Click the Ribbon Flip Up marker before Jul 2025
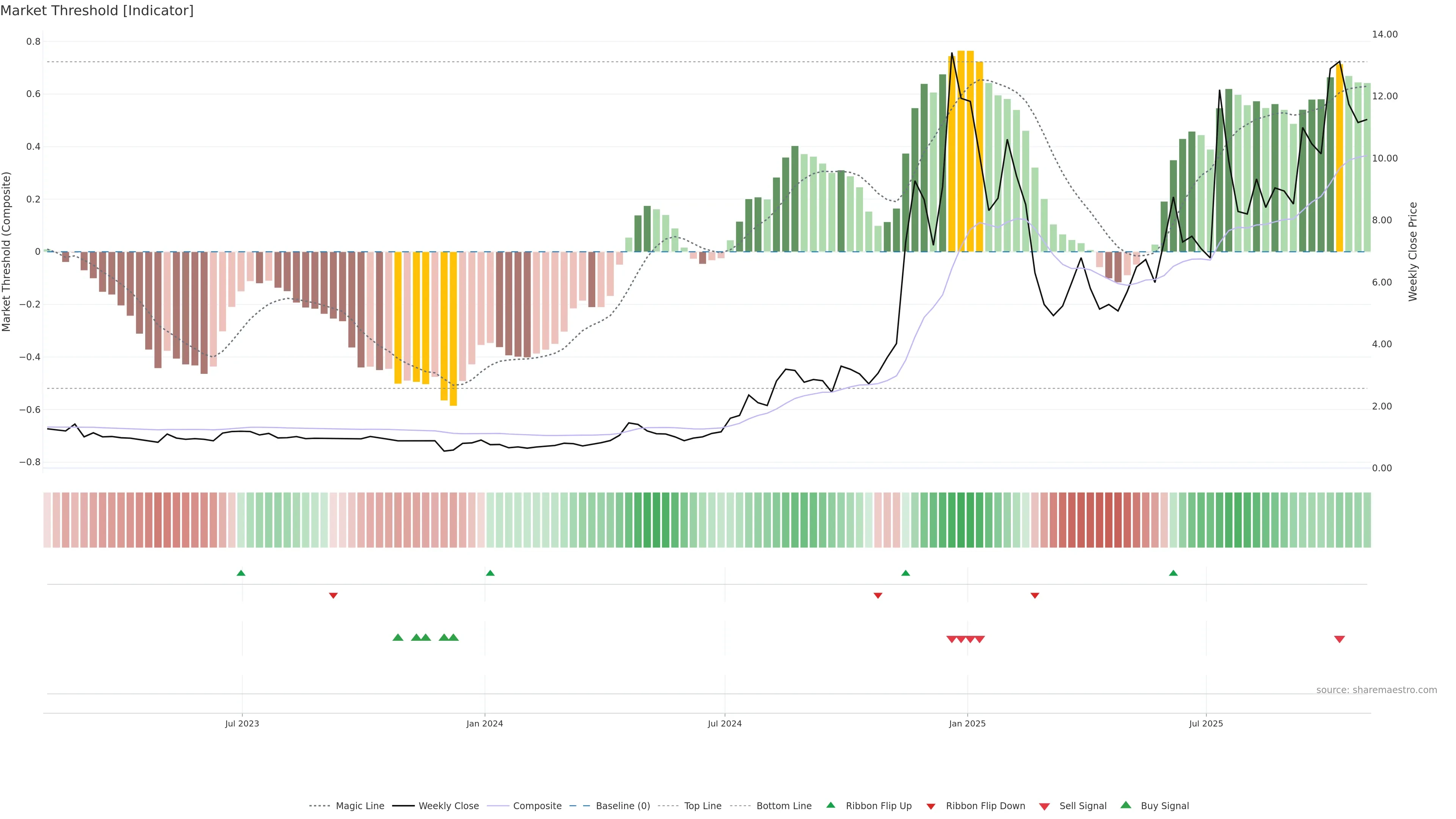 pyautogui.click(x=1174, y=573)
